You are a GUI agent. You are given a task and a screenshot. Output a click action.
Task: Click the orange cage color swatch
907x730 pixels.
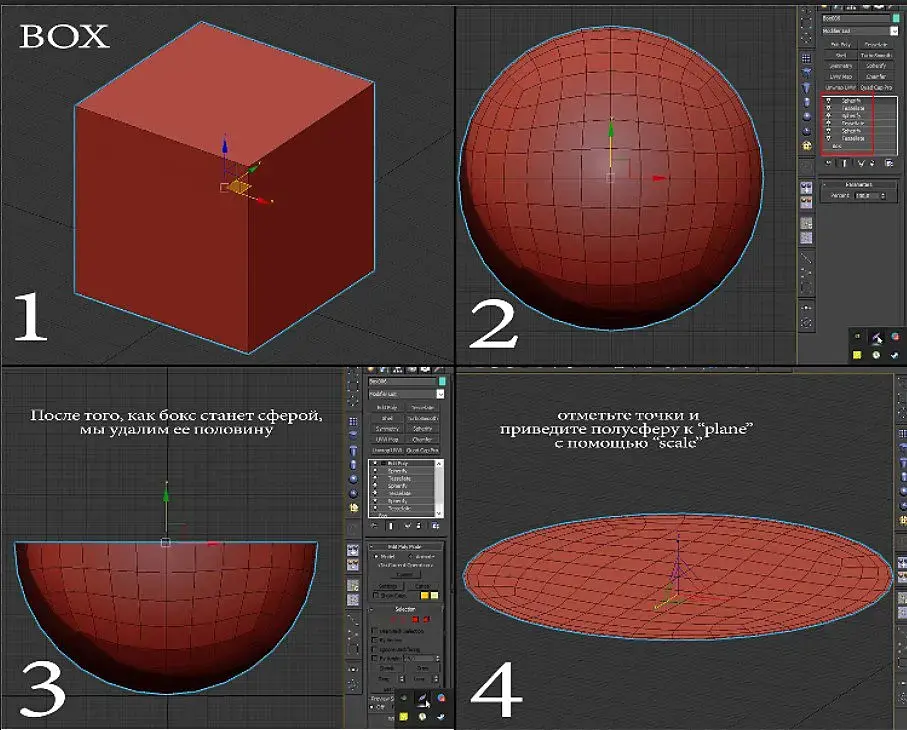[x=425, y=595]
